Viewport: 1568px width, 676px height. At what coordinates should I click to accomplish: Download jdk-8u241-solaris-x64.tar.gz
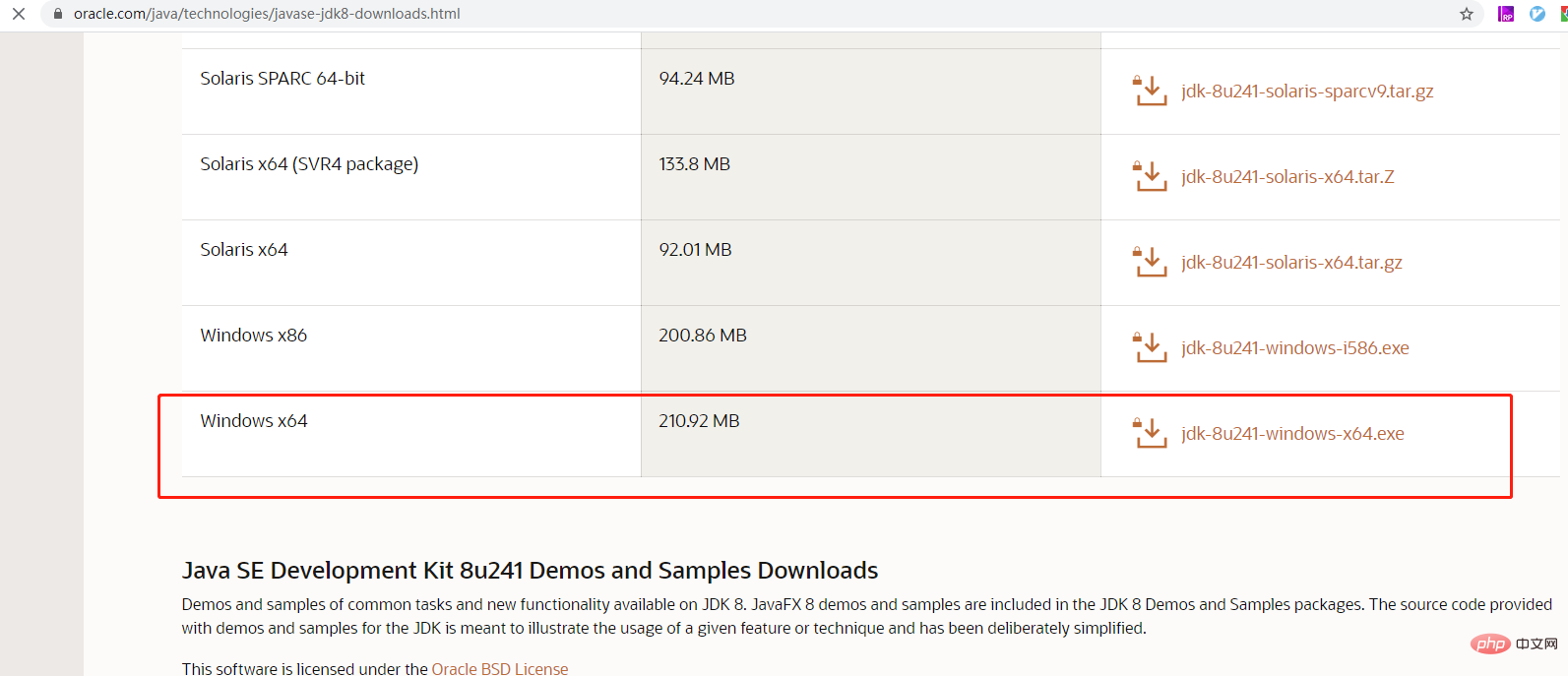[x=1291, y=263]
